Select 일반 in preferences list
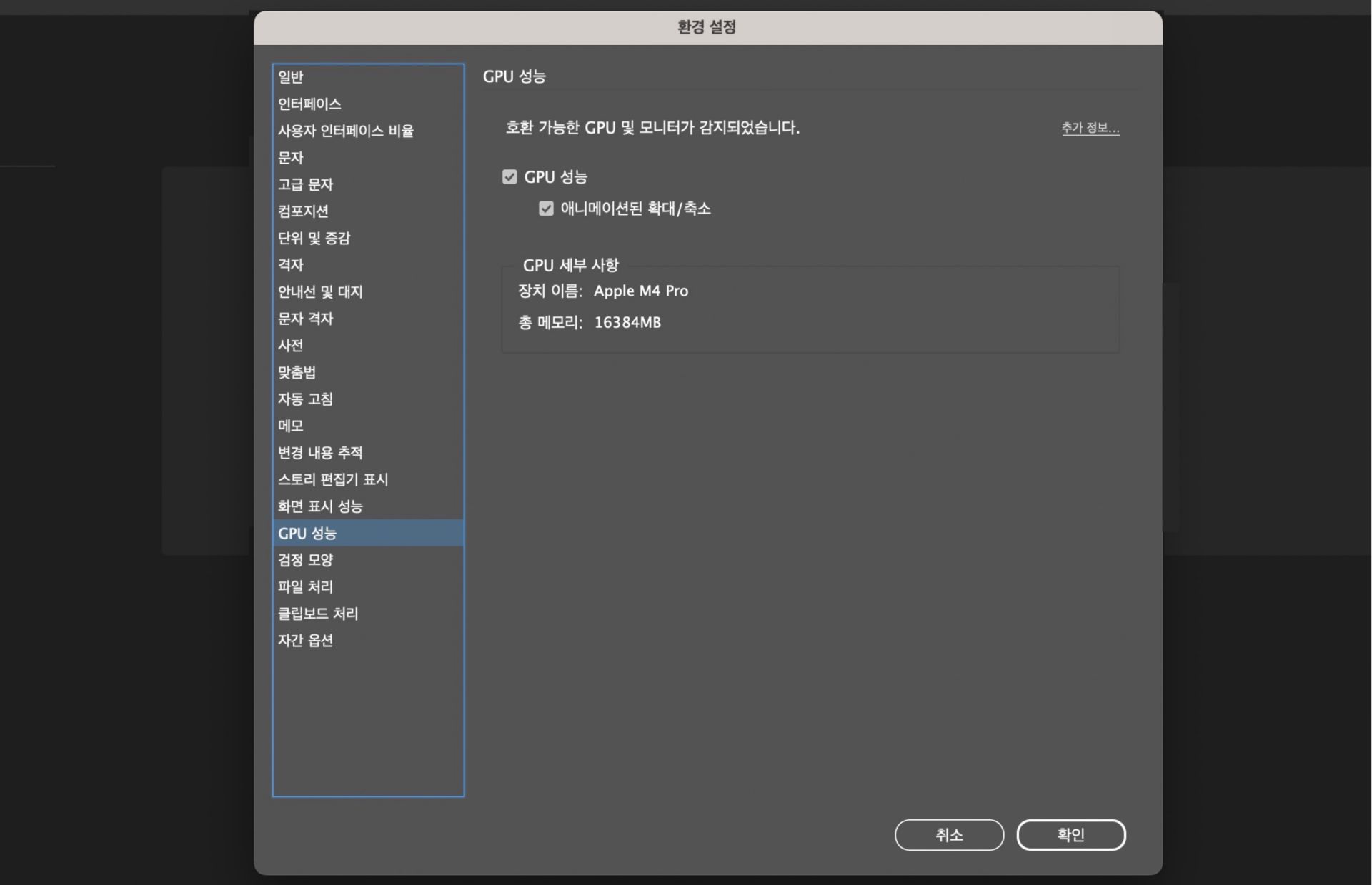1372x885 pixels. click(291, 77)
